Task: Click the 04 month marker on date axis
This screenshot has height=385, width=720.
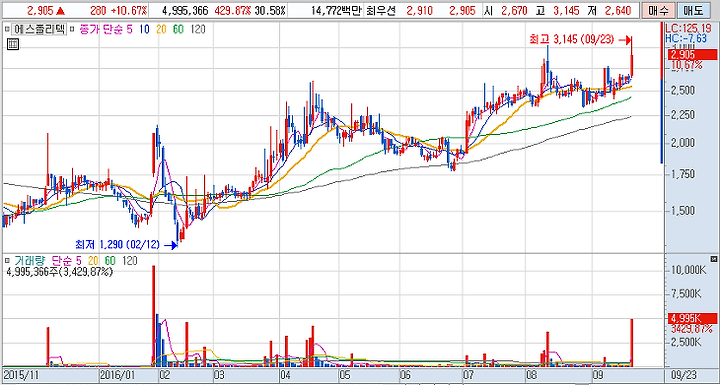Action: coord(286,374)
